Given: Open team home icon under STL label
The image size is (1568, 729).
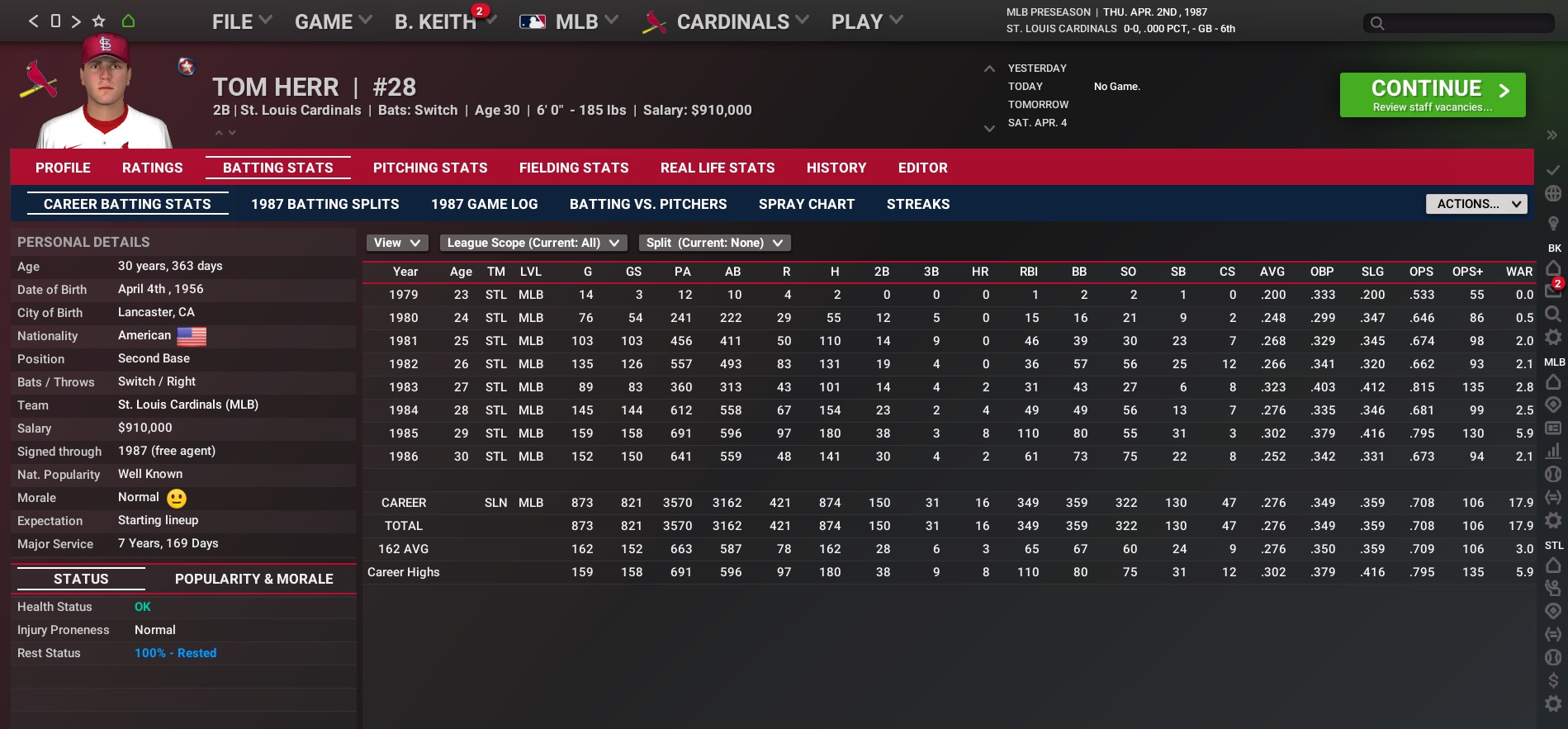Looking at the screenshot, I should click(1552, 565).
